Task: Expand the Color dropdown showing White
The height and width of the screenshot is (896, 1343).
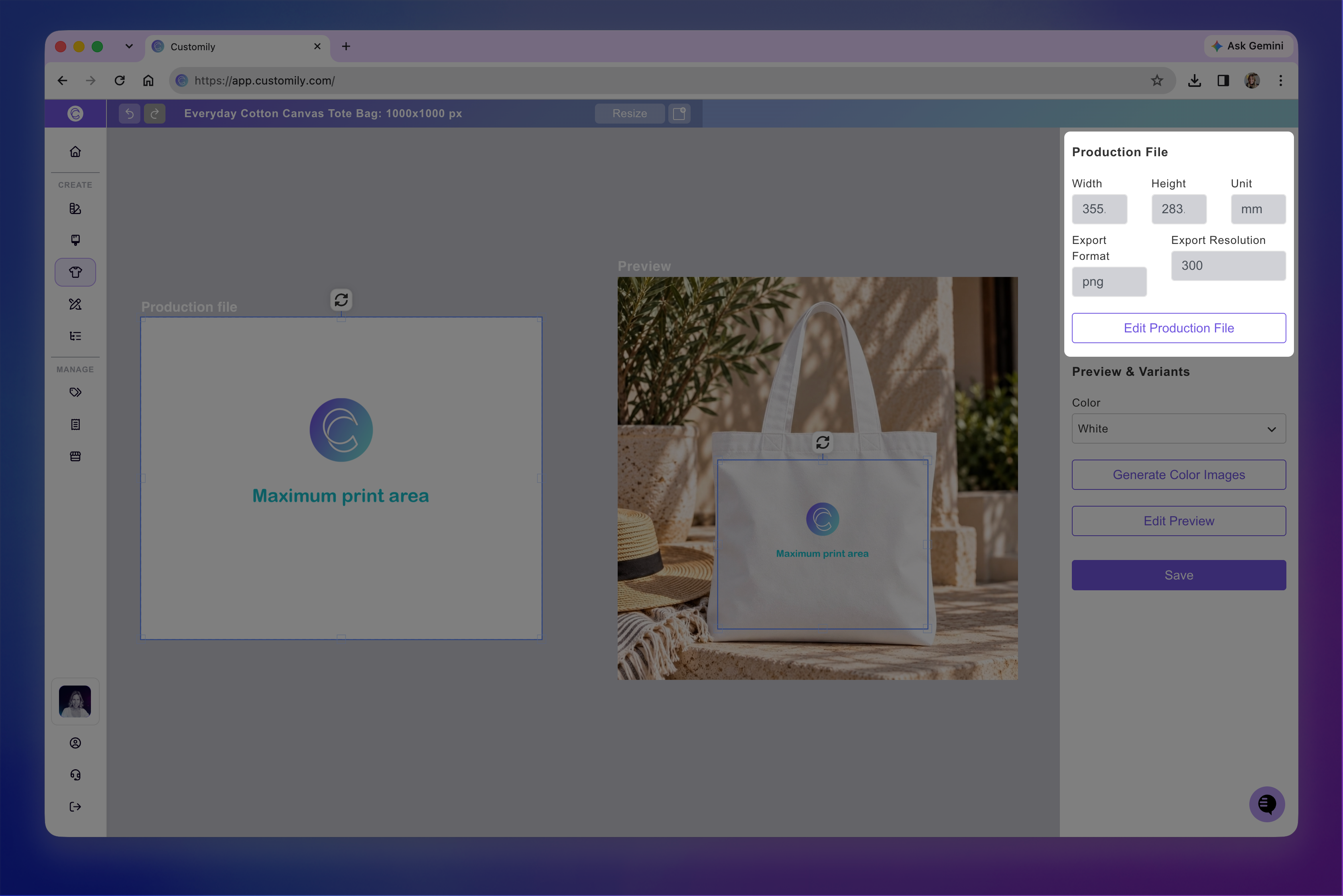Action: pyautogui.click(x=1179, y=428)
